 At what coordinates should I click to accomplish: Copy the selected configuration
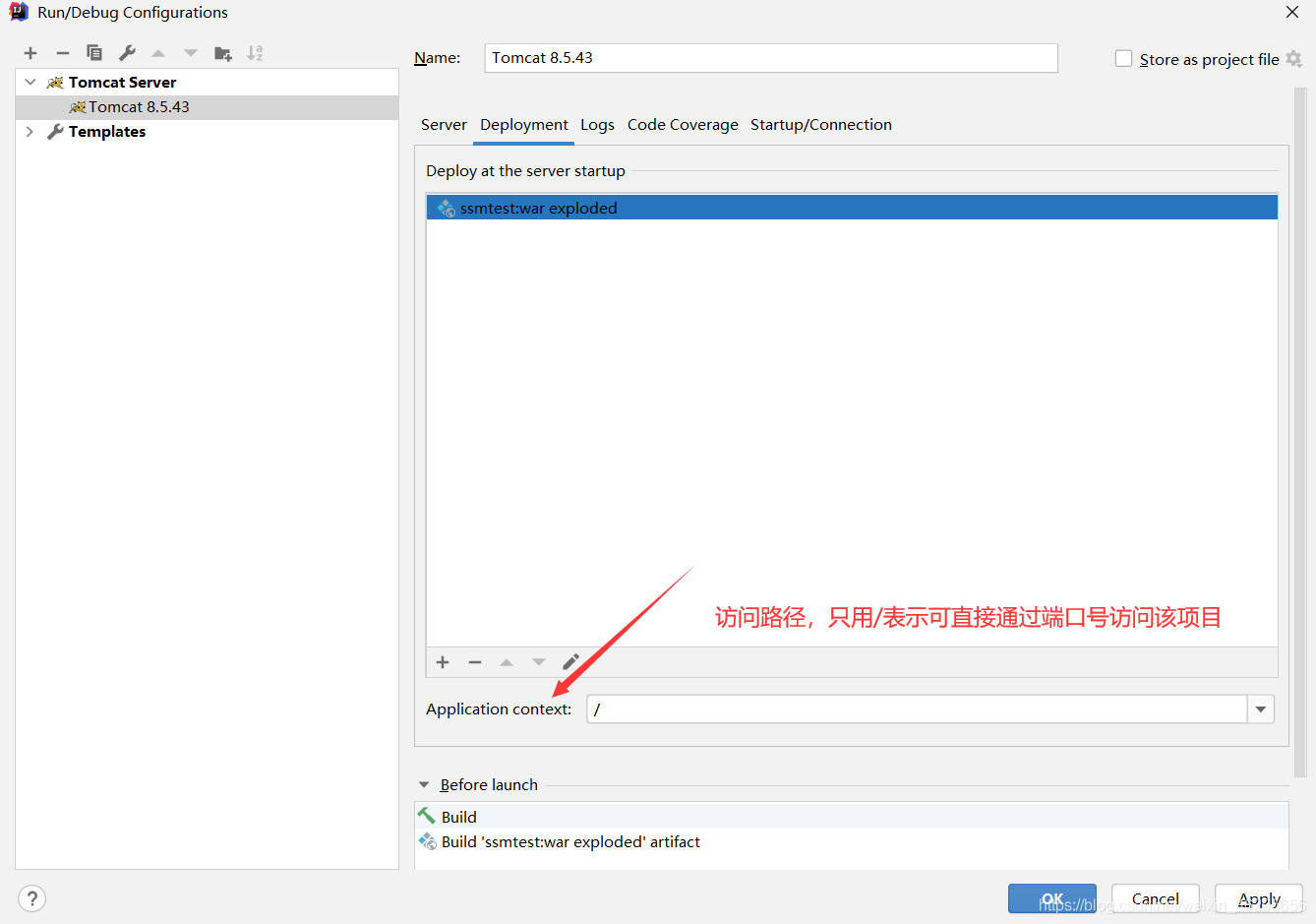coord(94,53)
